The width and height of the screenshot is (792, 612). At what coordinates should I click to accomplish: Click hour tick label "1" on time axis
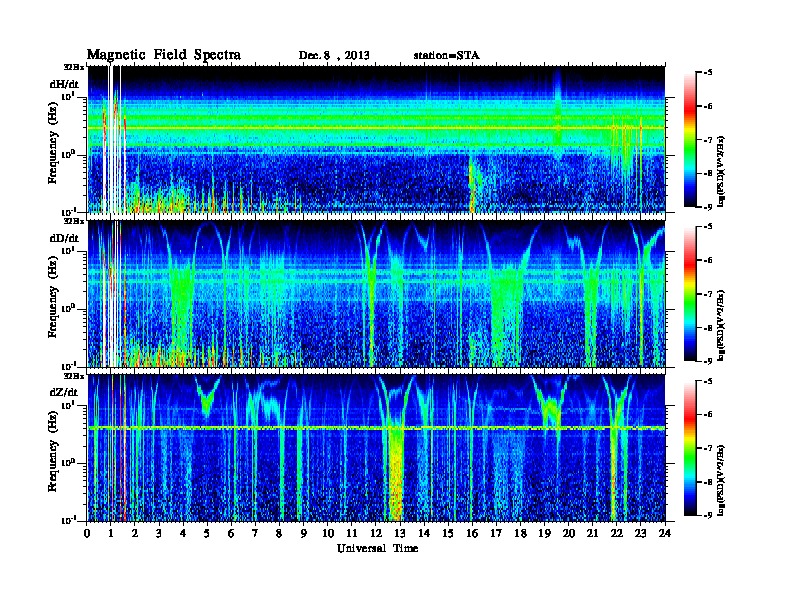111,533
